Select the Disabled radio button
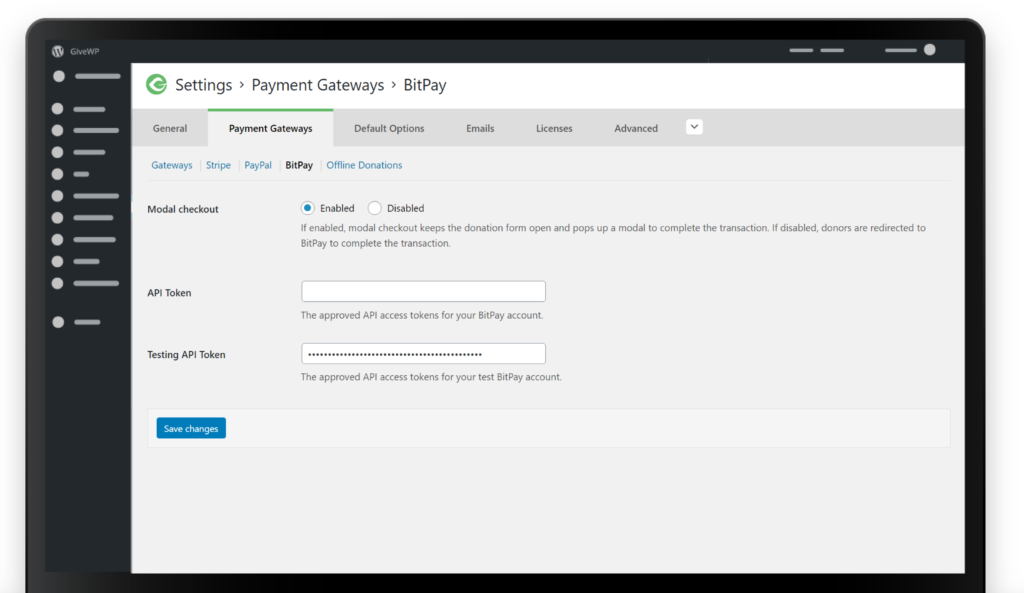This screenshot has width=1024, height=593. pos(374,208)
